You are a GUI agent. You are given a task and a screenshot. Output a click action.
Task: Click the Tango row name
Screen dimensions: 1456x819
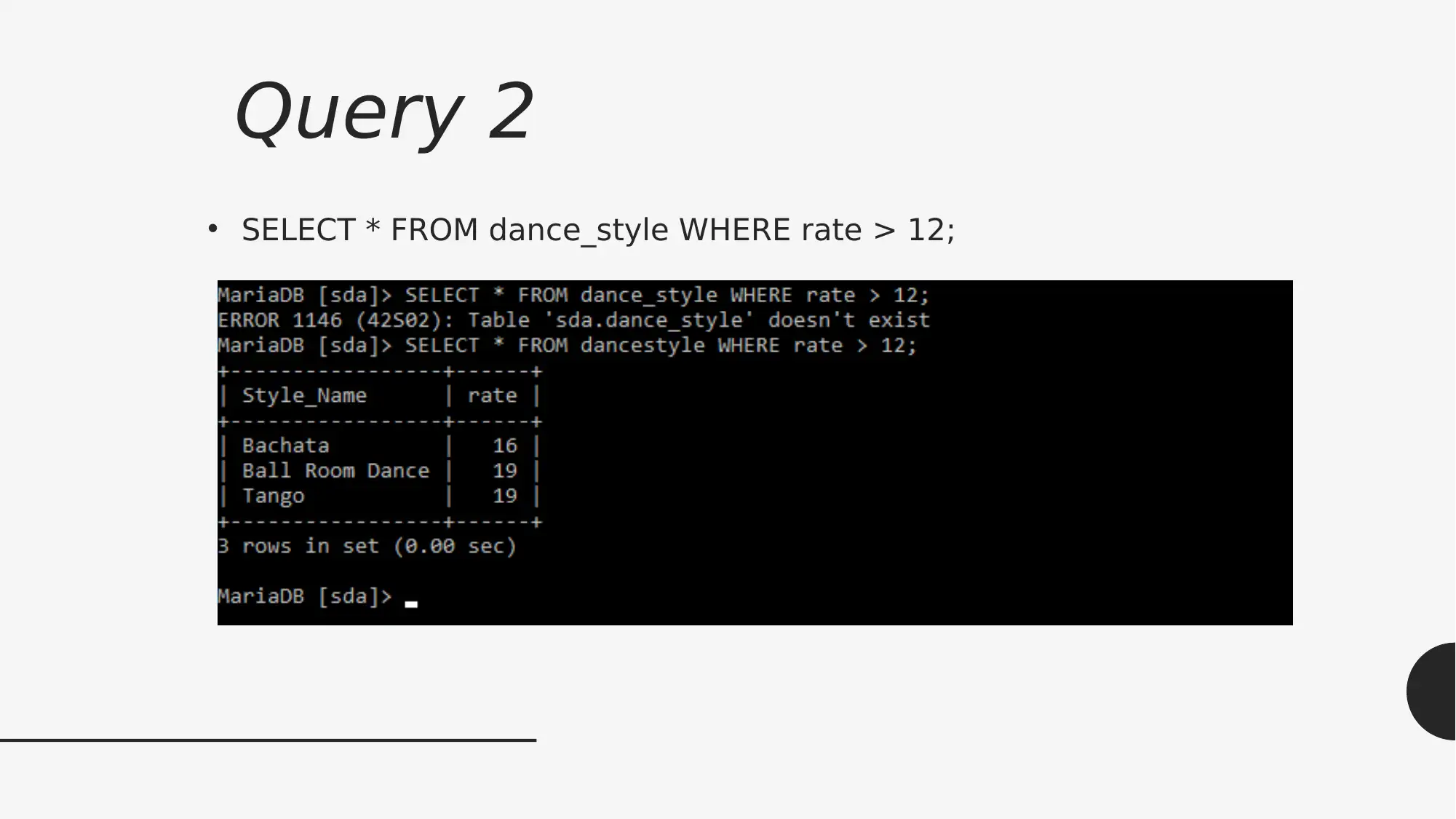tap(273, 496)
